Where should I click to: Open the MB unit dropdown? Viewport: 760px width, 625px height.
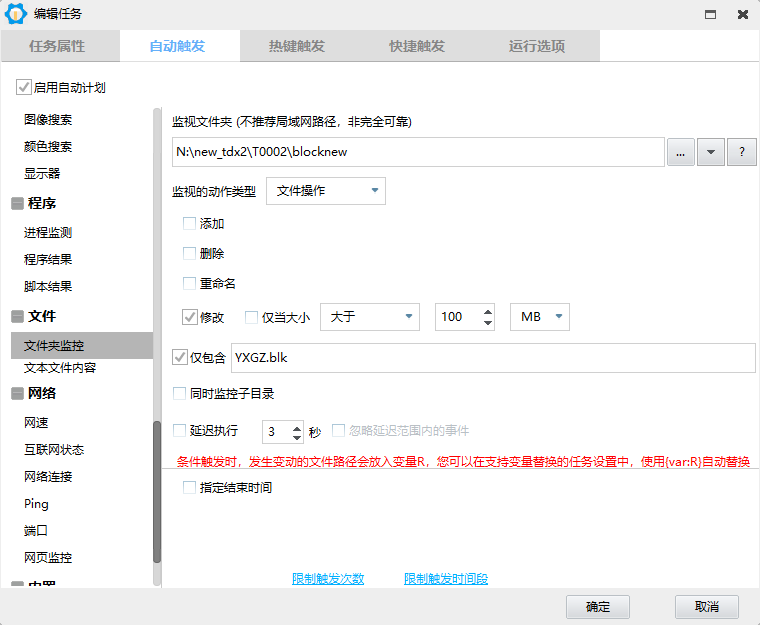539,317
